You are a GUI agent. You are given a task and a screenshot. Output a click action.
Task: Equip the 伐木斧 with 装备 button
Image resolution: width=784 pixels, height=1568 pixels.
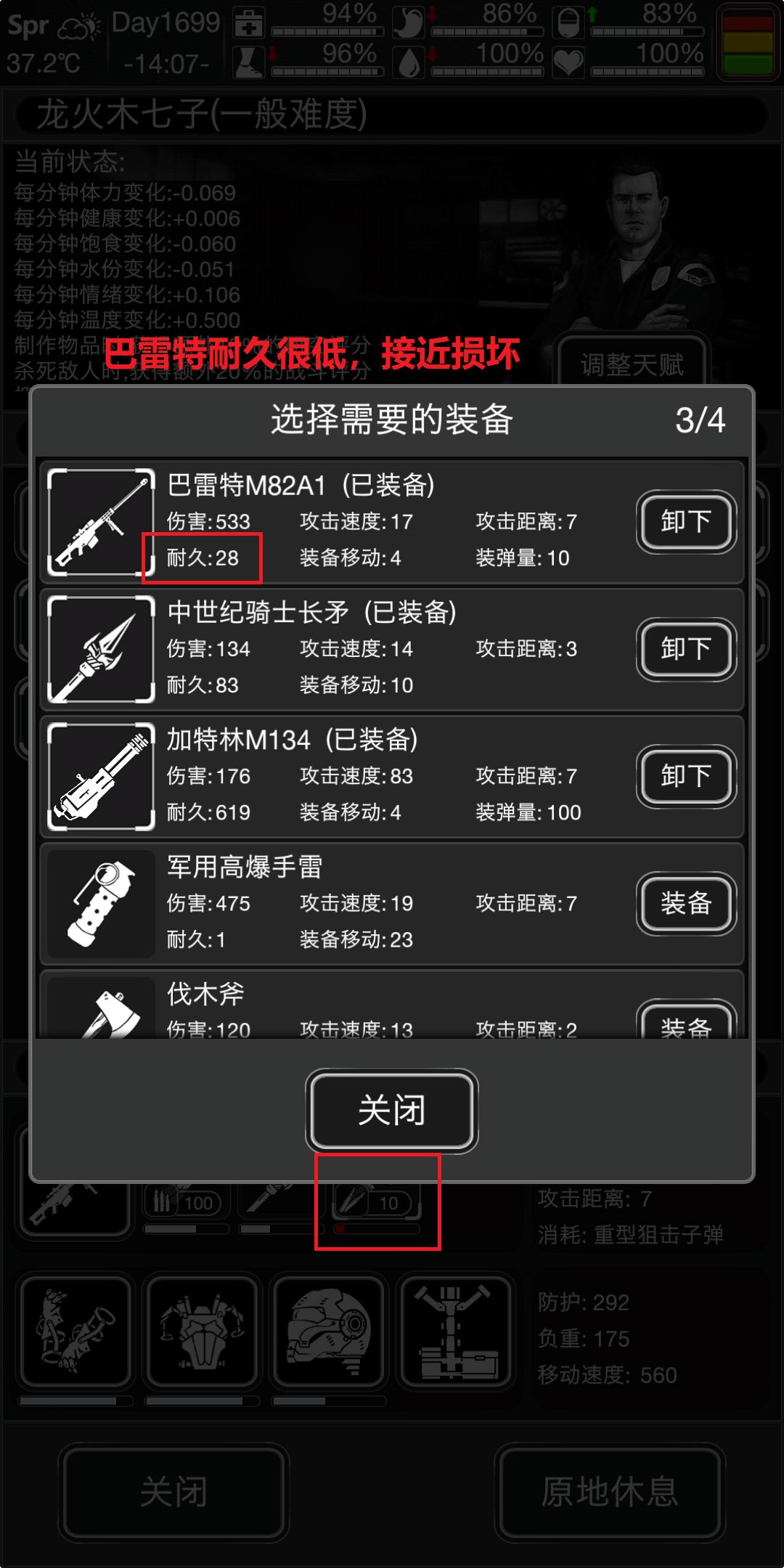686,1021
